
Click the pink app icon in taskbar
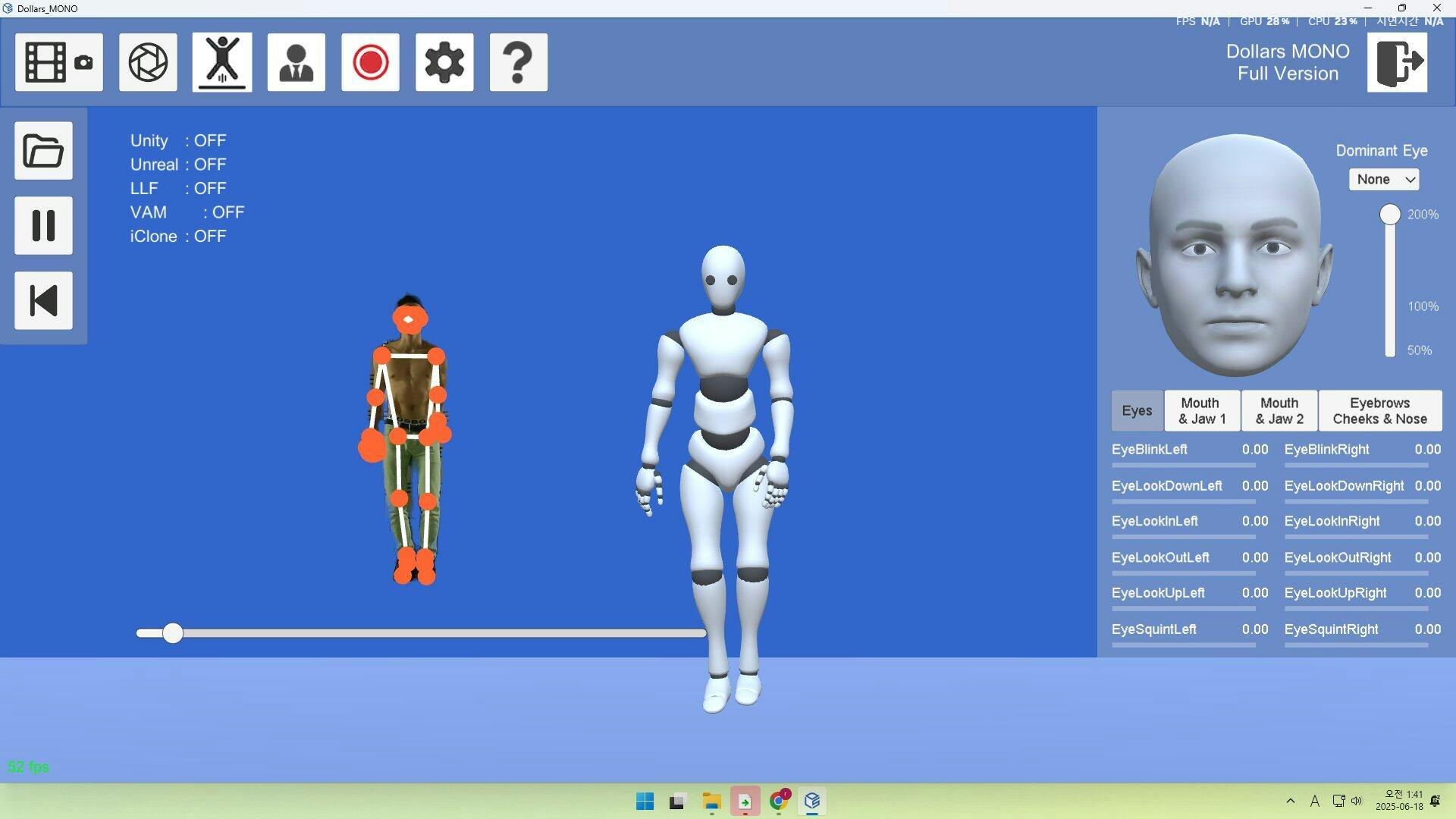pos(745,802)
